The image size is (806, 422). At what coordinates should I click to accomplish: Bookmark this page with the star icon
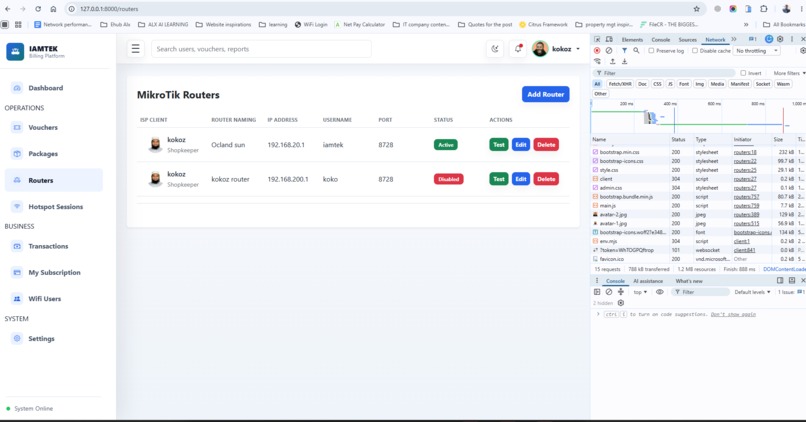click(697, 9)
